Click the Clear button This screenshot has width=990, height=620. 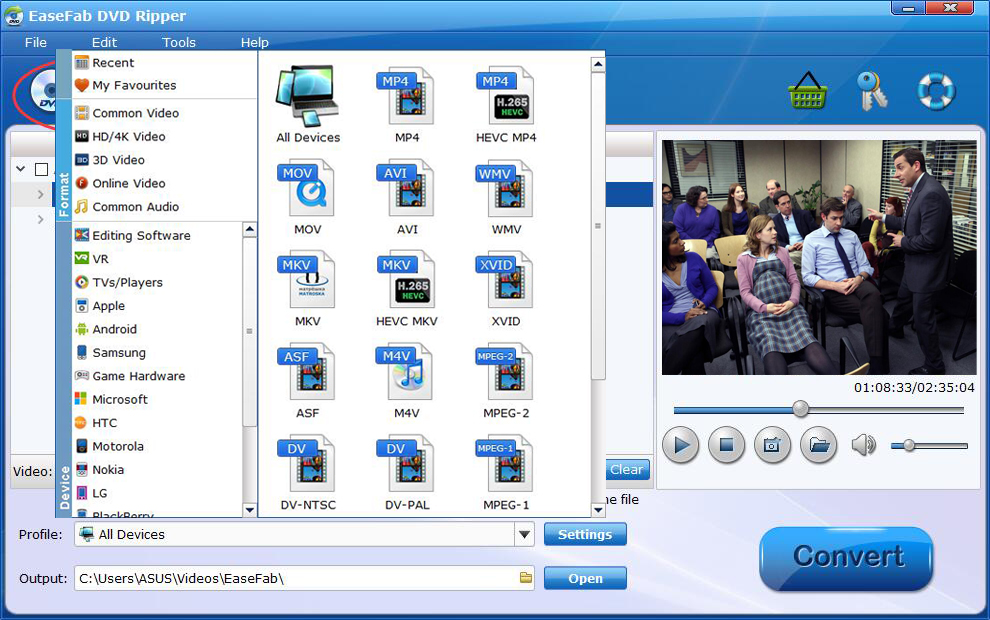(x=627, y=469)
